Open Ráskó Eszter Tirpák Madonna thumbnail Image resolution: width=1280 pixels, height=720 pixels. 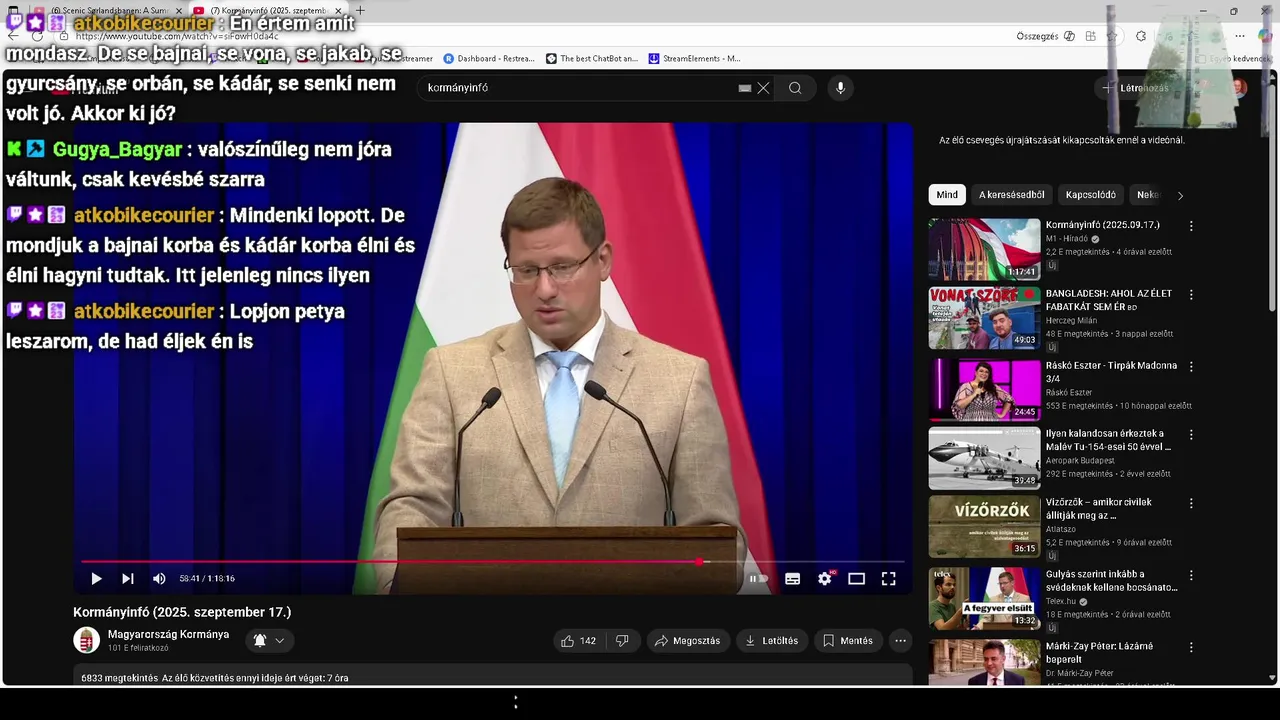coord(984,390)
